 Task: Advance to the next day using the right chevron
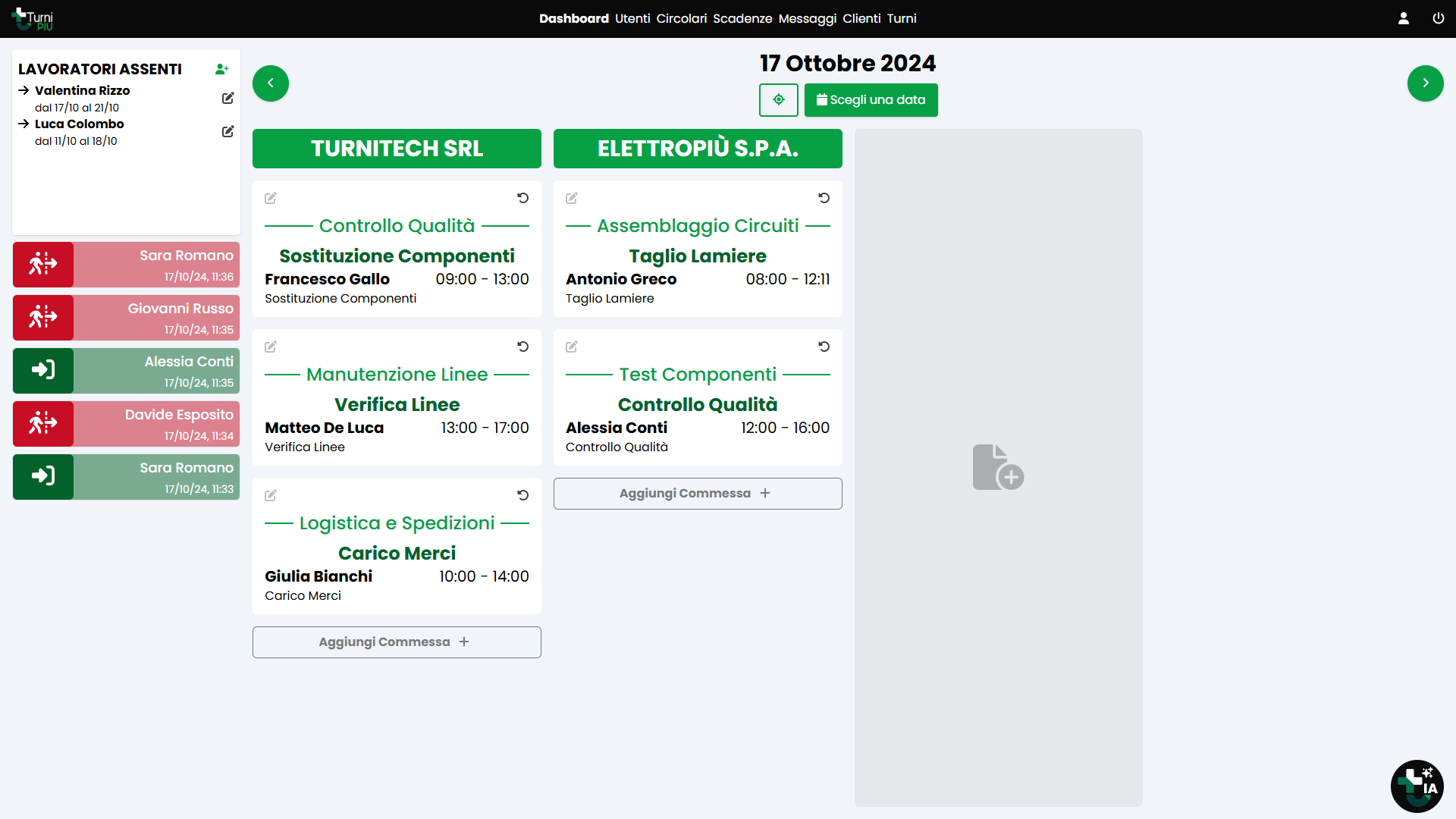tap(1426, 83)
